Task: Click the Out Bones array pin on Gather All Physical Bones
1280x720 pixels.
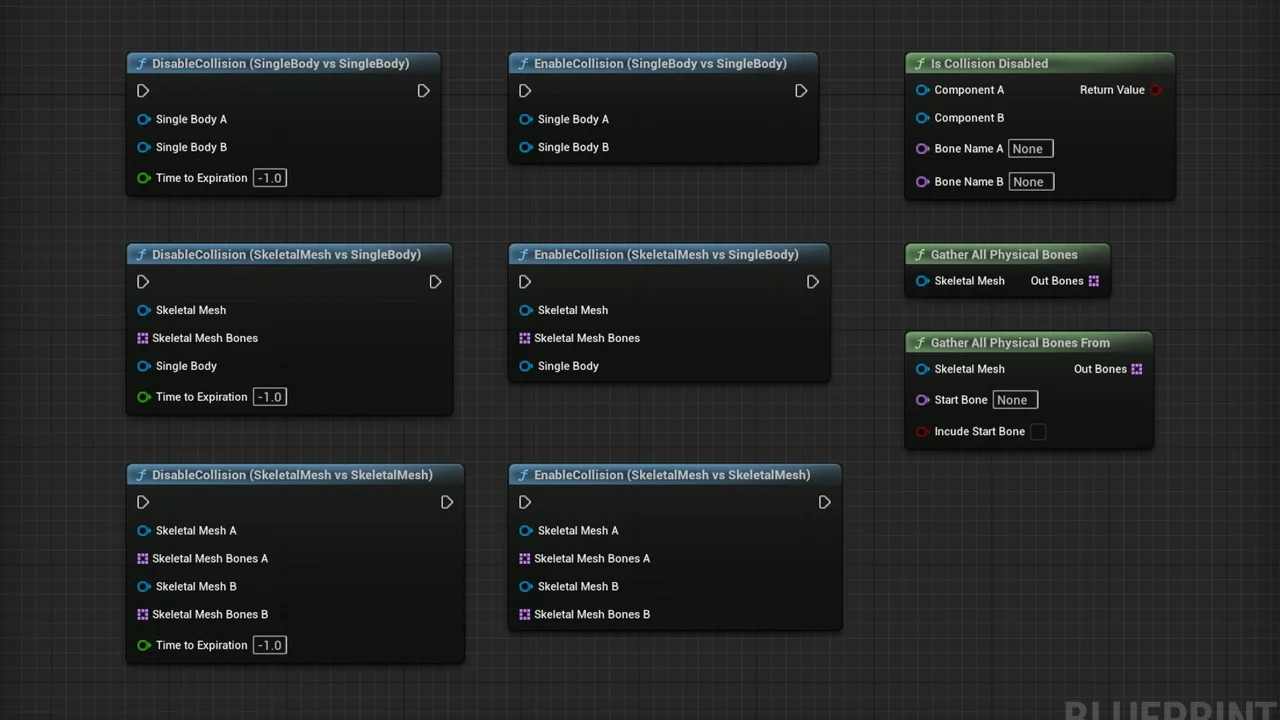Action: (1093, 281)
